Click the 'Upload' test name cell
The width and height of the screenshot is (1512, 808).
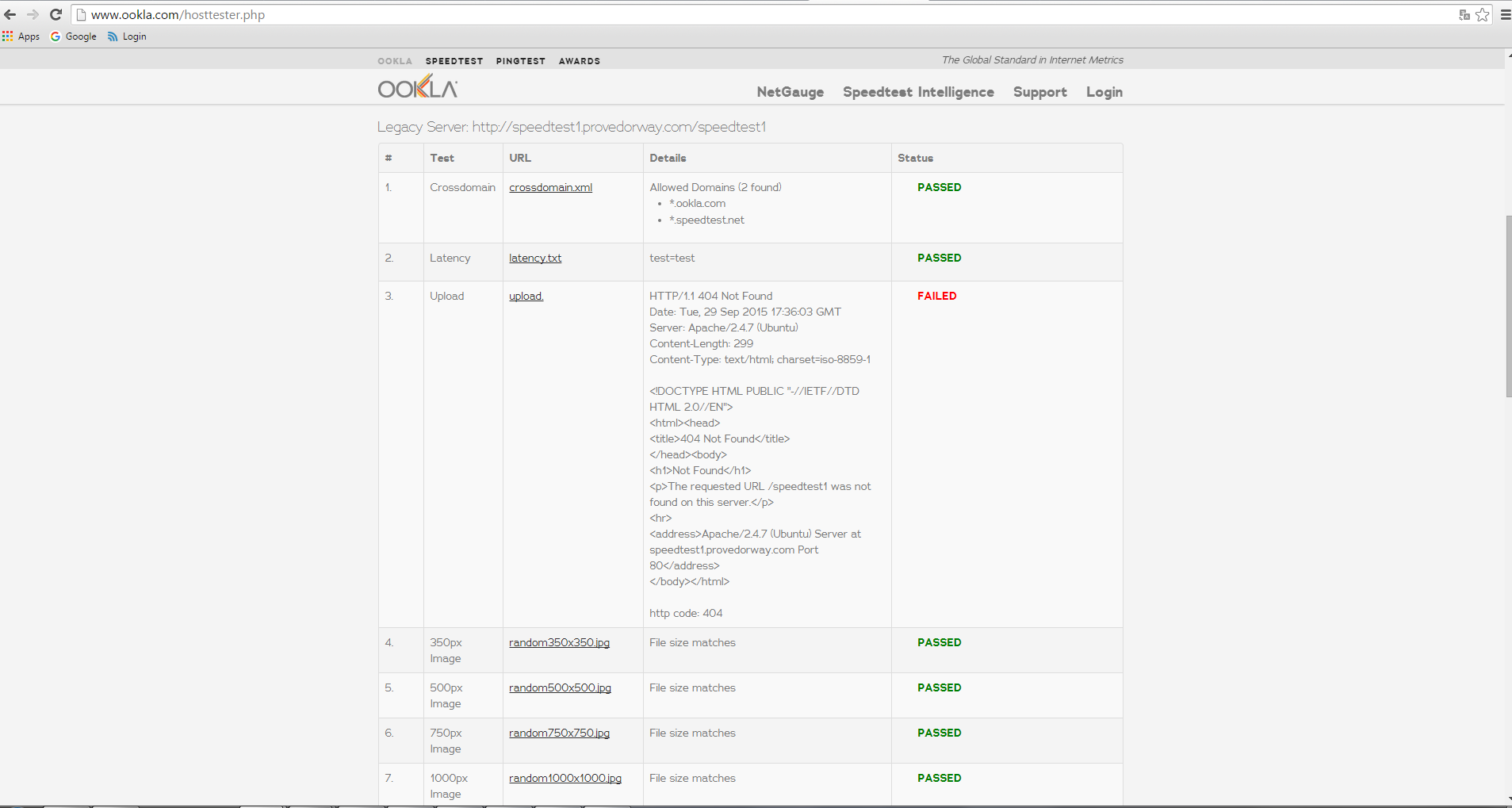pos(447,297)
